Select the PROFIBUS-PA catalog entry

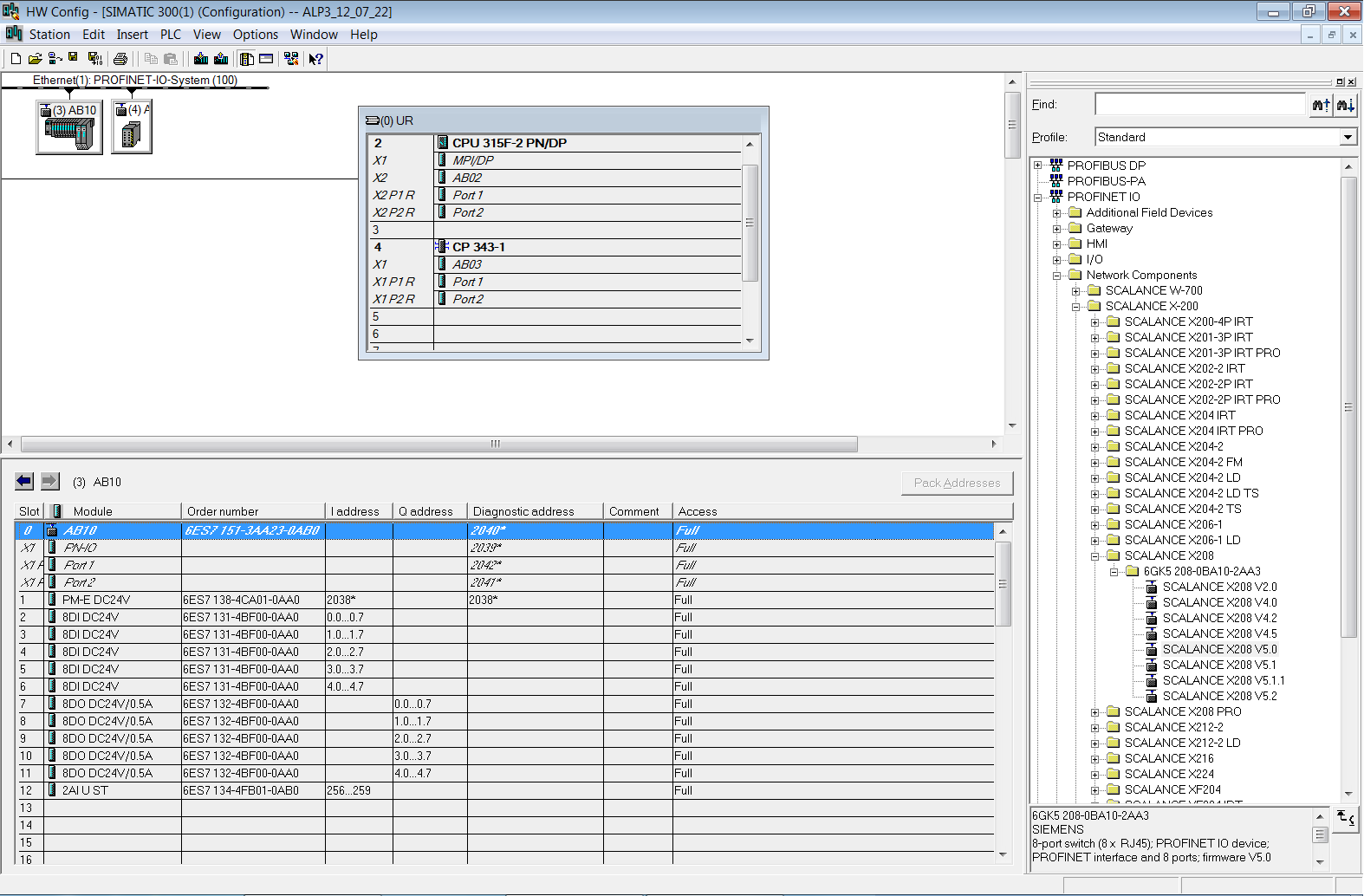[1106, 181]
